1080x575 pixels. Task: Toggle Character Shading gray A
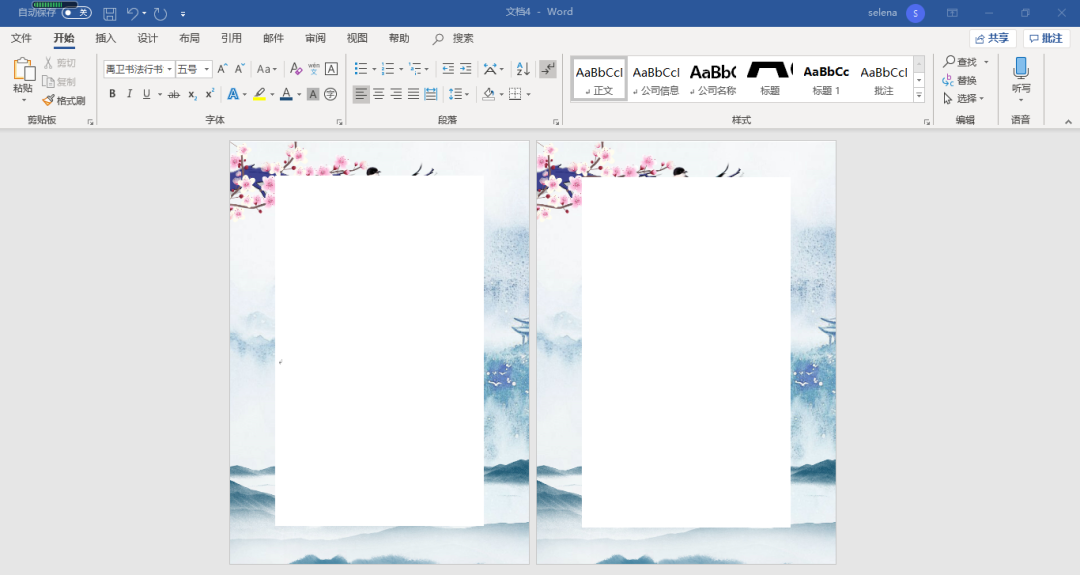[313, 94]
